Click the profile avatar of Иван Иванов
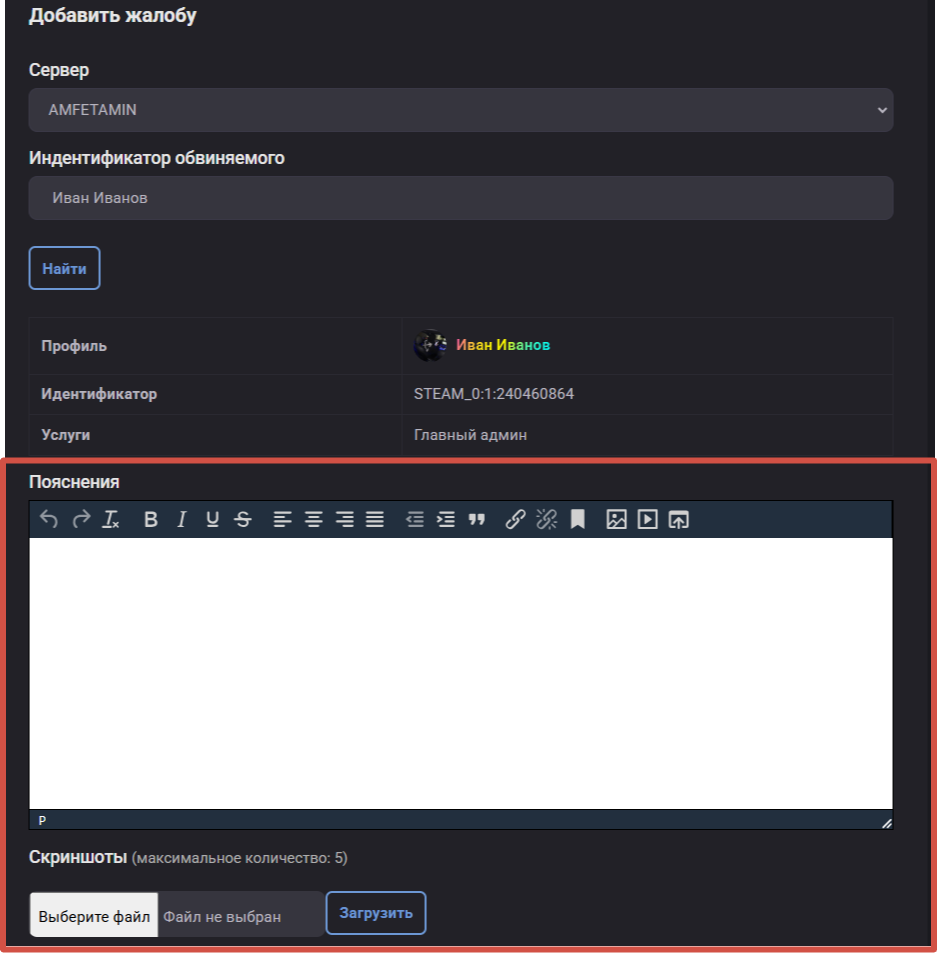 click(x=430, y=345)
